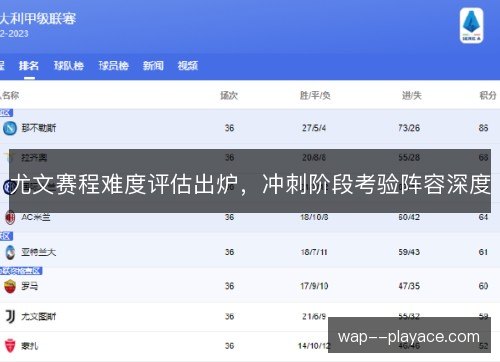Click Napoli's goals value 73/26
This screenshot has width=500, height=362.
point(409,128)
